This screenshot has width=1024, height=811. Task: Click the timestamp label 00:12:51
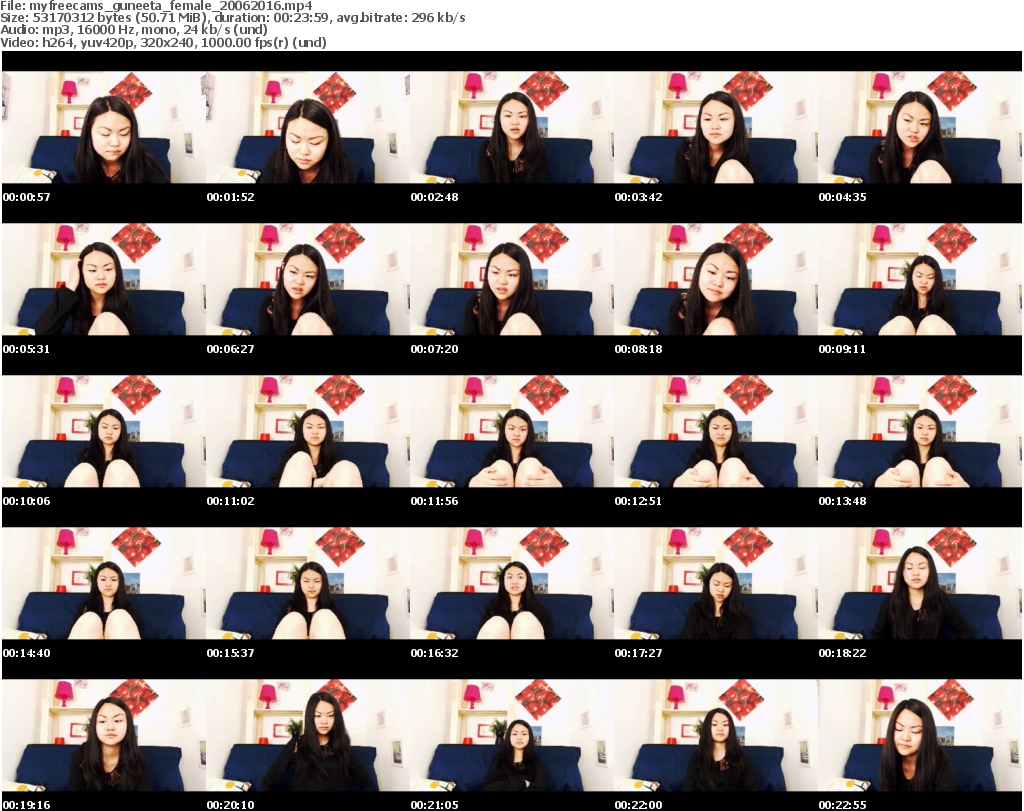coord(638,501)
